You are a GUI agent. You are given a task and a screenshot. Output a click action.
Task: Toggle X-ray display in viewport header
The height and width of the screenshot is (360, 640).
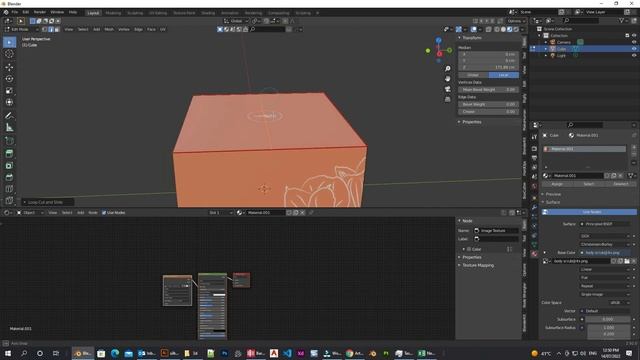point(489,29)
